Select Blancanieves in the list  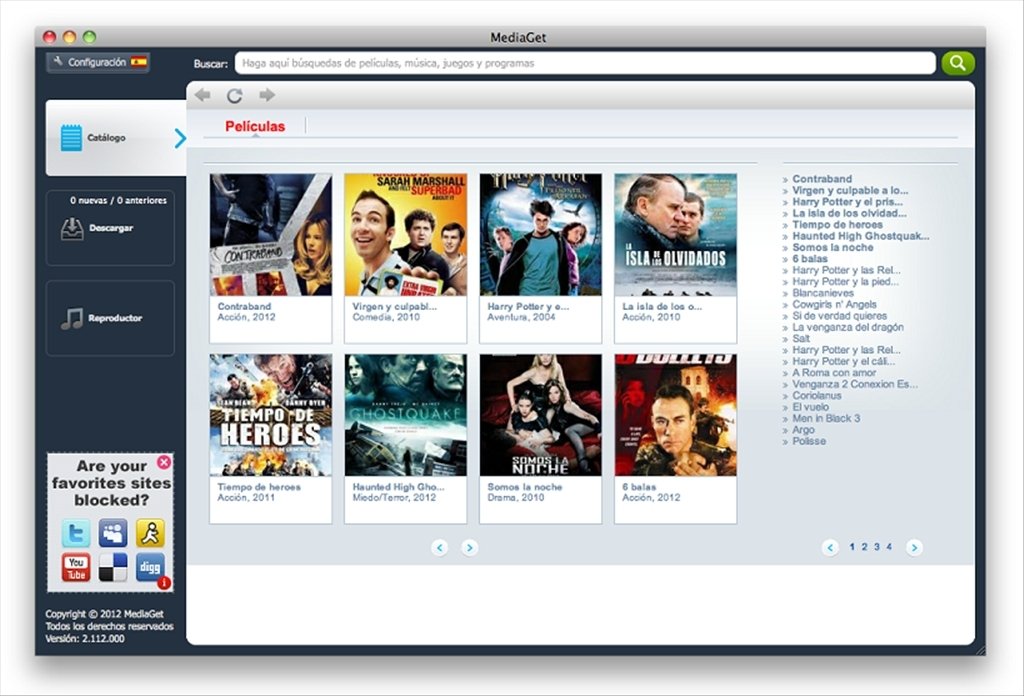(x=823, y=293)
